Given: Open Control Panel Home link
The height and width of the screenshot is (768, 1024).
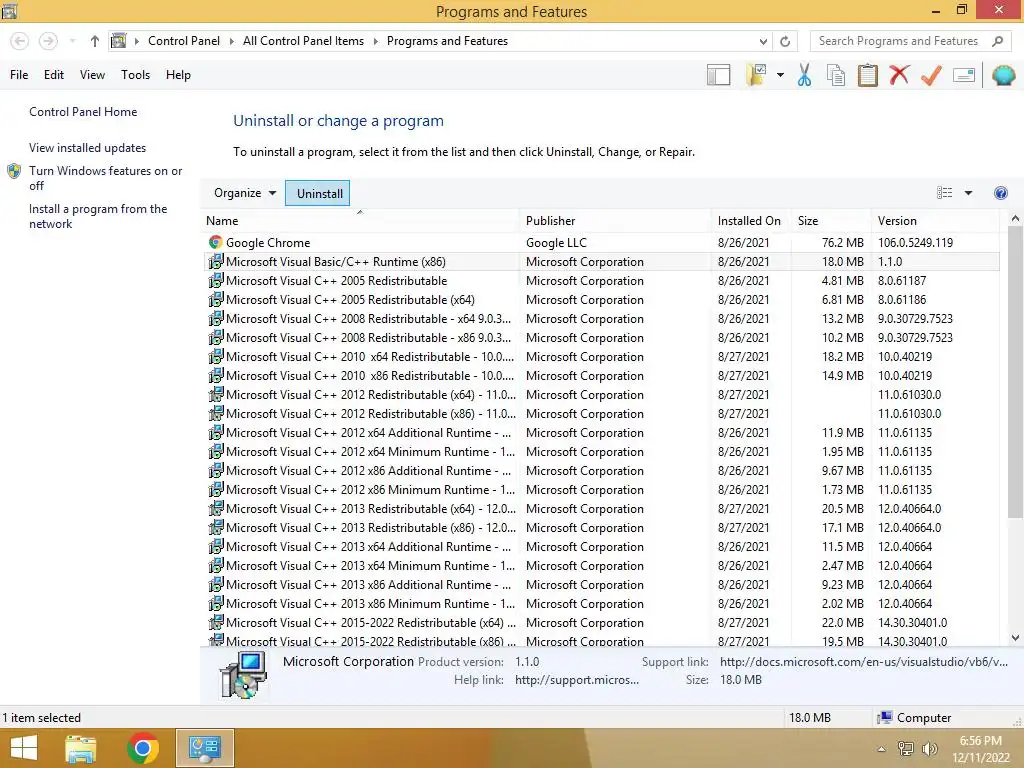Looking at the screenshot, I should (83, 112).
